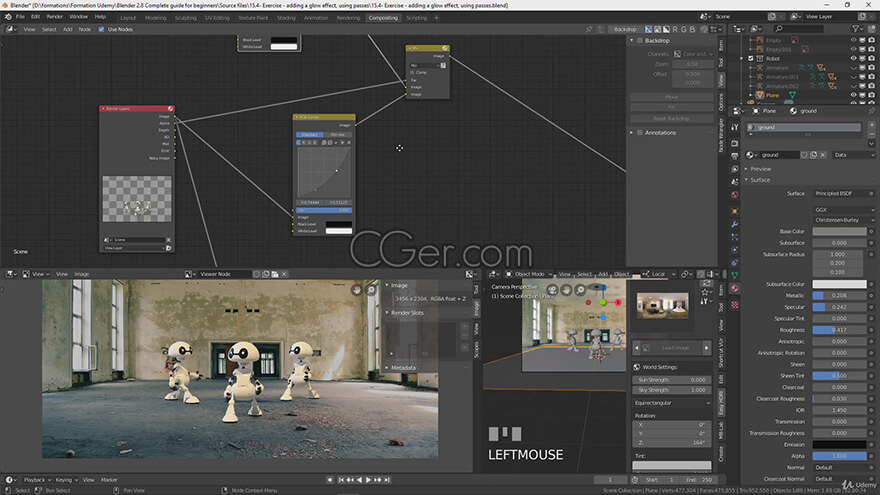Expand the Plane item in outliner
Image resolution: width=880 pixels, height=495 pixels.
tap(751, 95)
